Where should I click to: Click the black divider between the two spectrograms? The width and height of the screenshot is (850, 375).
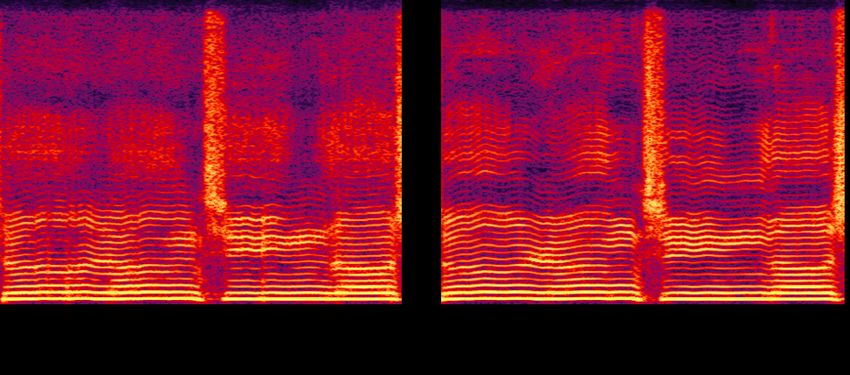click(x=421, y=152)
